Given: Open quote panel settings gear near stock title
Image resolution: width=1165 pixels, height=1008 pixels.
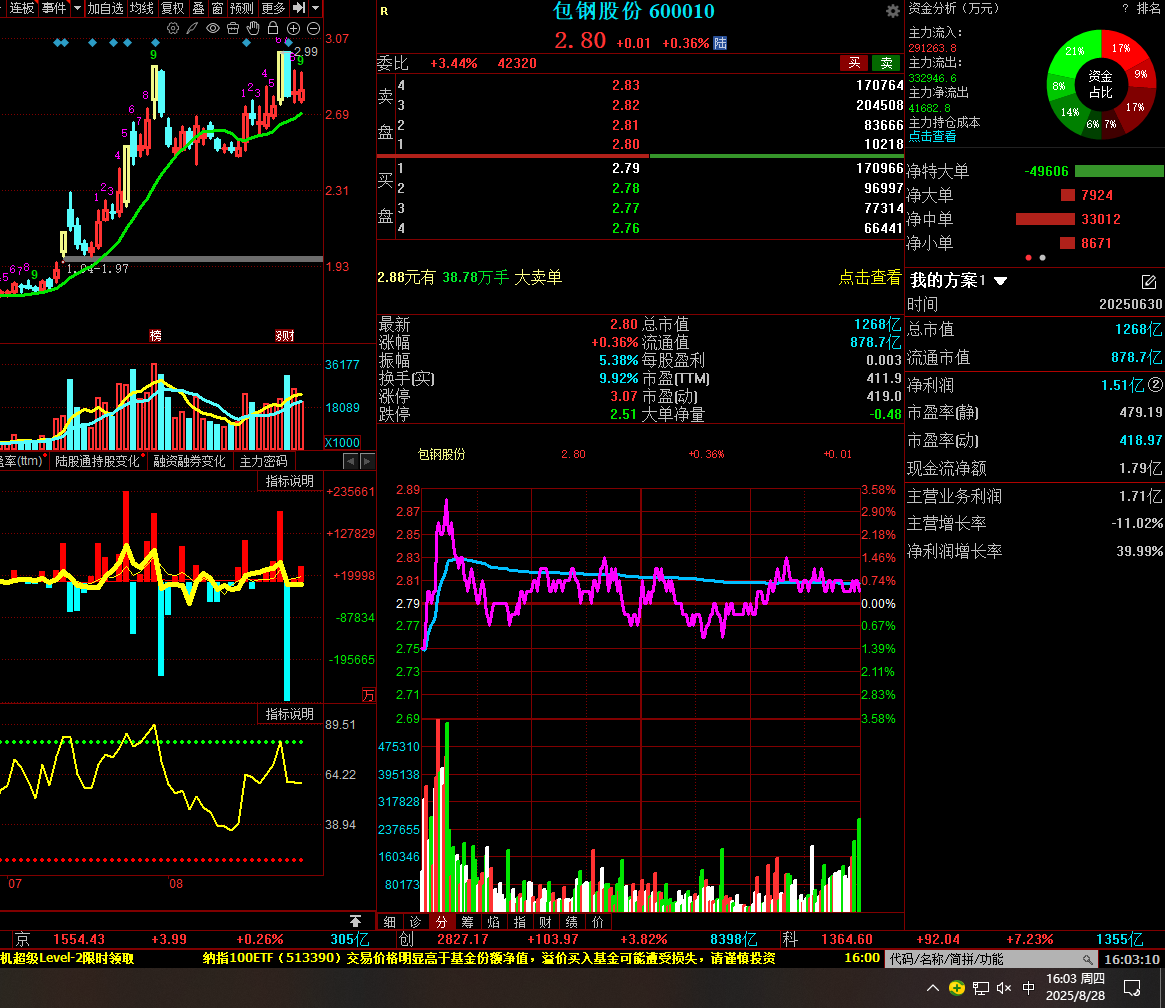Looking at the screenshot, I should tap(892, 11).
